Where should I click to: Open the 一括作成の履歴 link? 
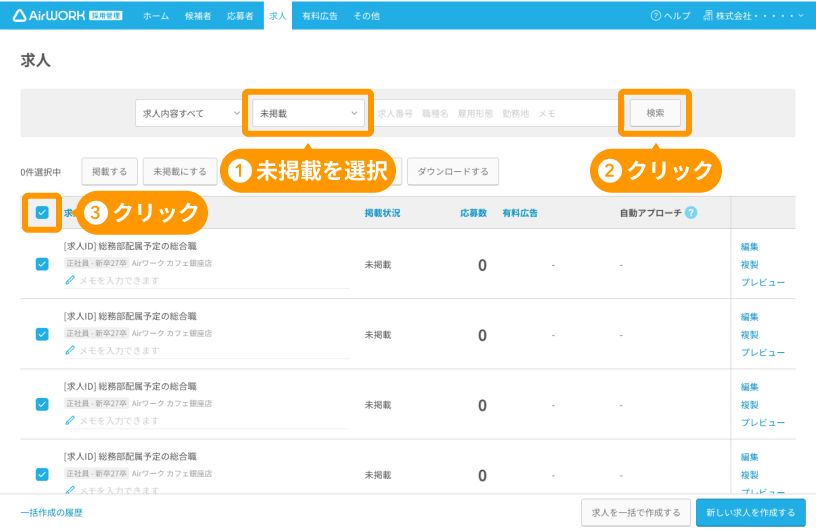click(52, 512)
